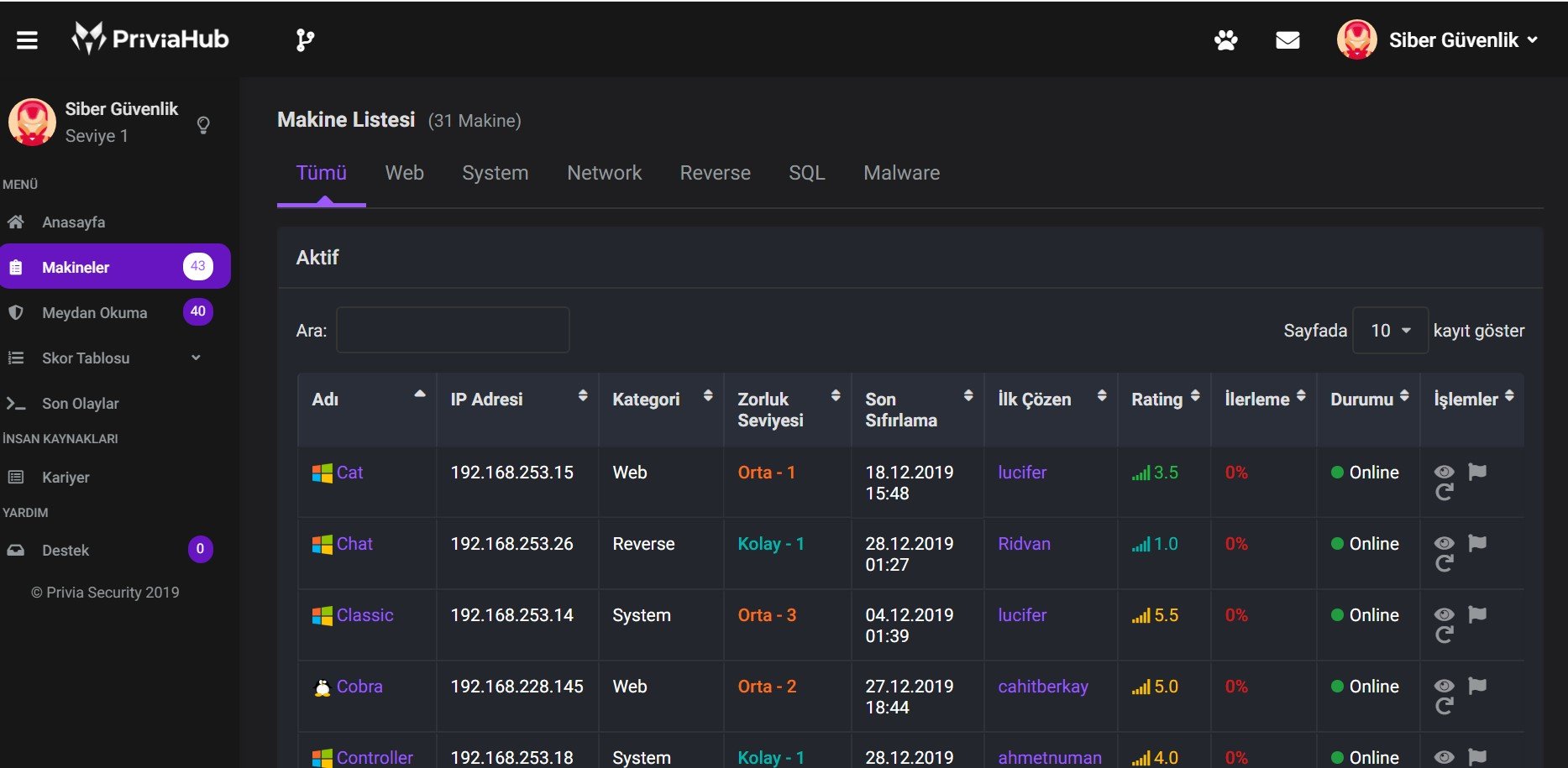
Task: Toggle the eye icon in Cobra row
Action: click(1444, 686)
